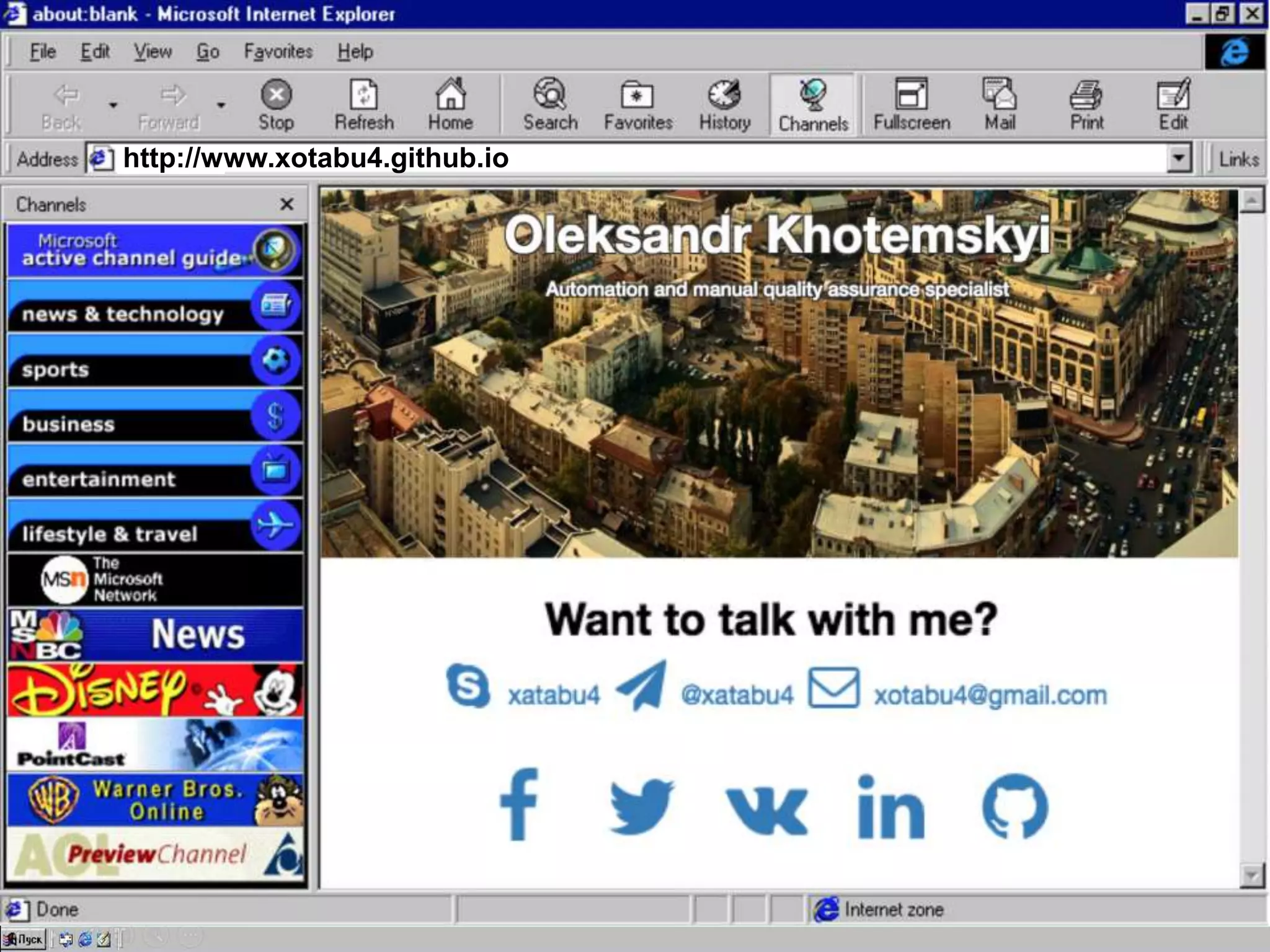
Task: Open the View menu
Action: [153, 51]
